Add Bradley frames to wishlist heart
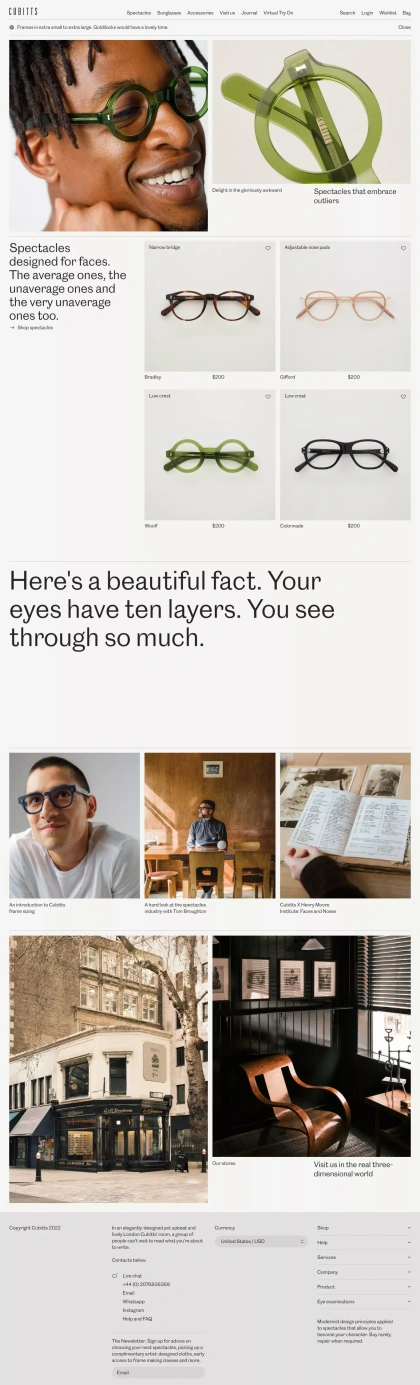Image resolution: width=420 pixels, height=1385 pixels. pos(268,248)
